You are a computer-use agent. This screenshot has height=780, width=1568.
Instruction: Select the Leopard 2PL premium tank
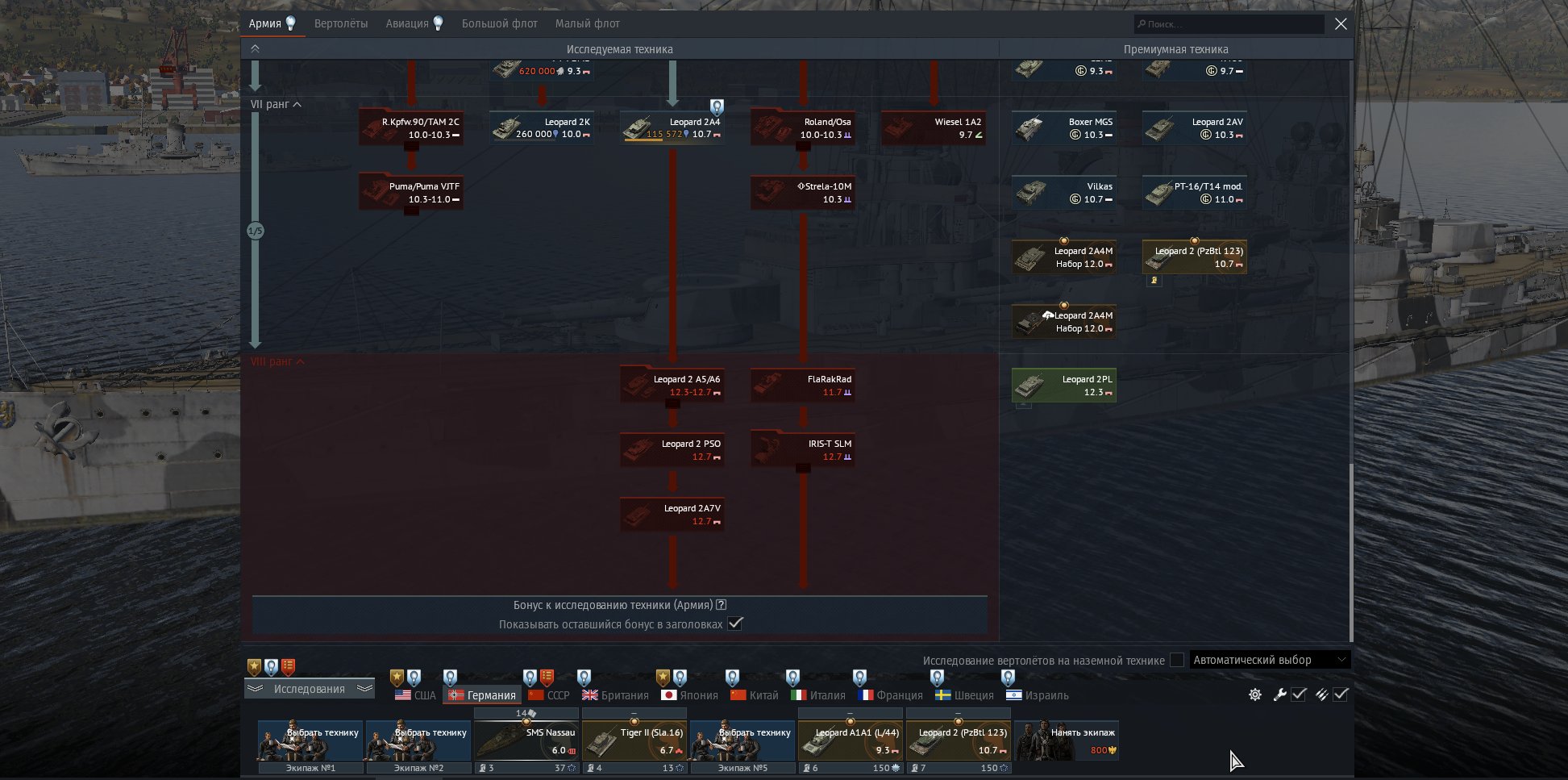pyautogui.click(x=1063, y=386)
